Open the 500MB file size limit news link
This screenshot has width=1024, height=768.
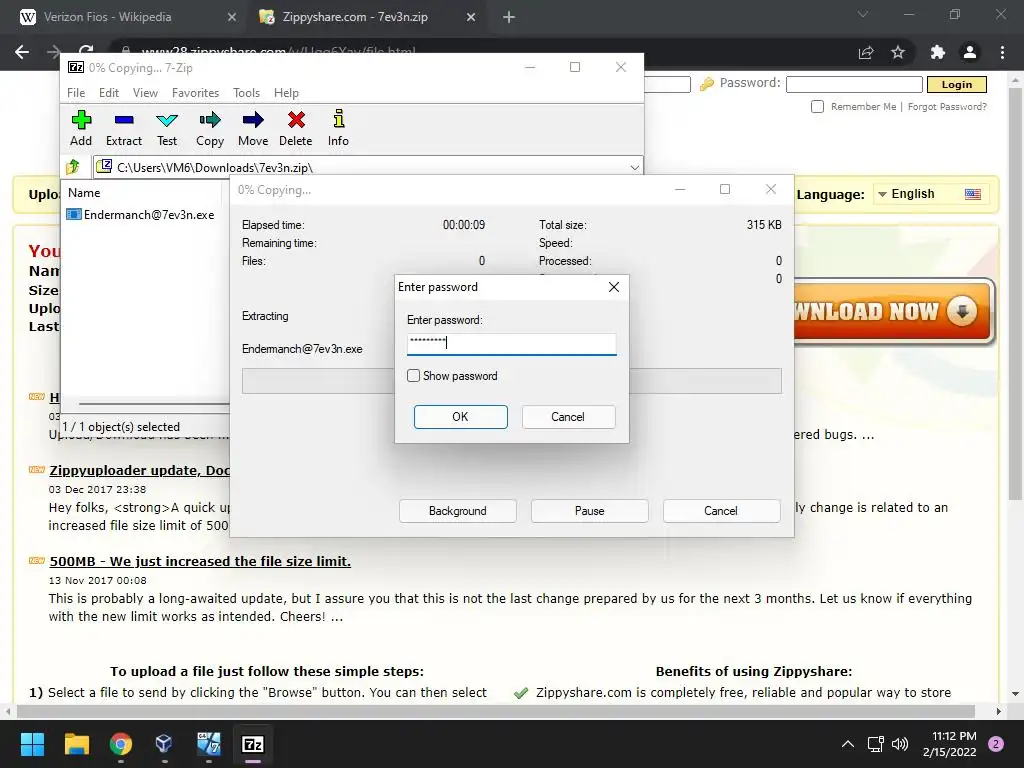(200, 561)
